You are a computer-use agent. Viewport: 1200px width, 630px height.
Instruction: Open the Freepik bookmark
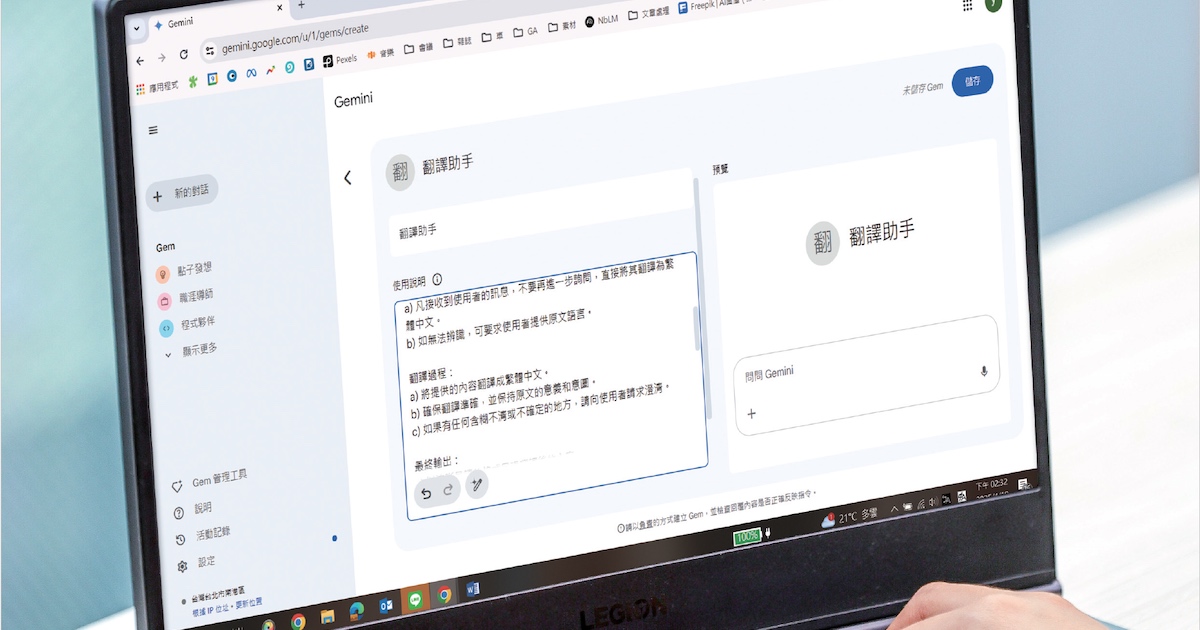pyautogui.click(x=717, y=5)
